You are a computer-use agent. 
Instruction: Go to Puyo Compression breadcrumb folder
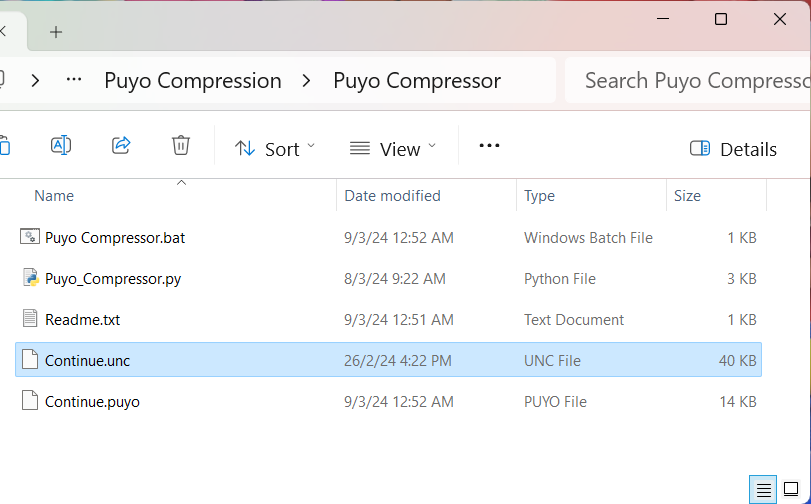193,81
